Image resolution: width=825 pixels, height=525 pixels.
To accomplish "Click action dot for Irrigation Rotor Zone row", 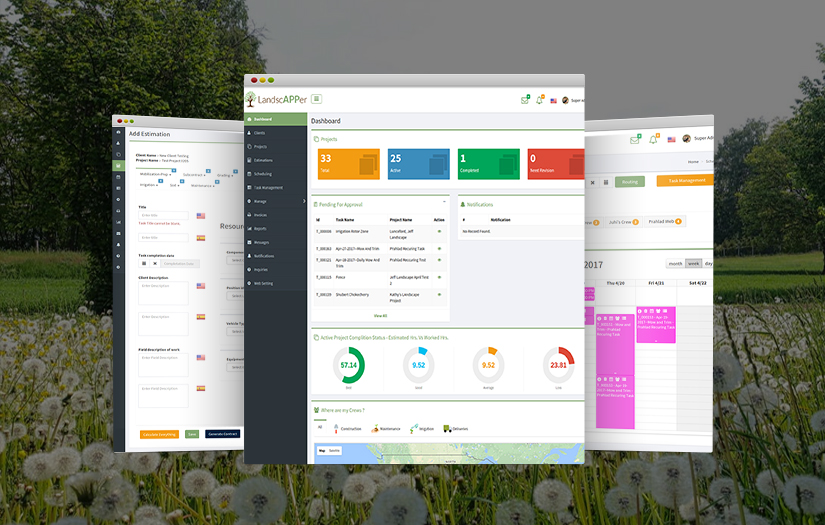I will (x=439, y=231).
